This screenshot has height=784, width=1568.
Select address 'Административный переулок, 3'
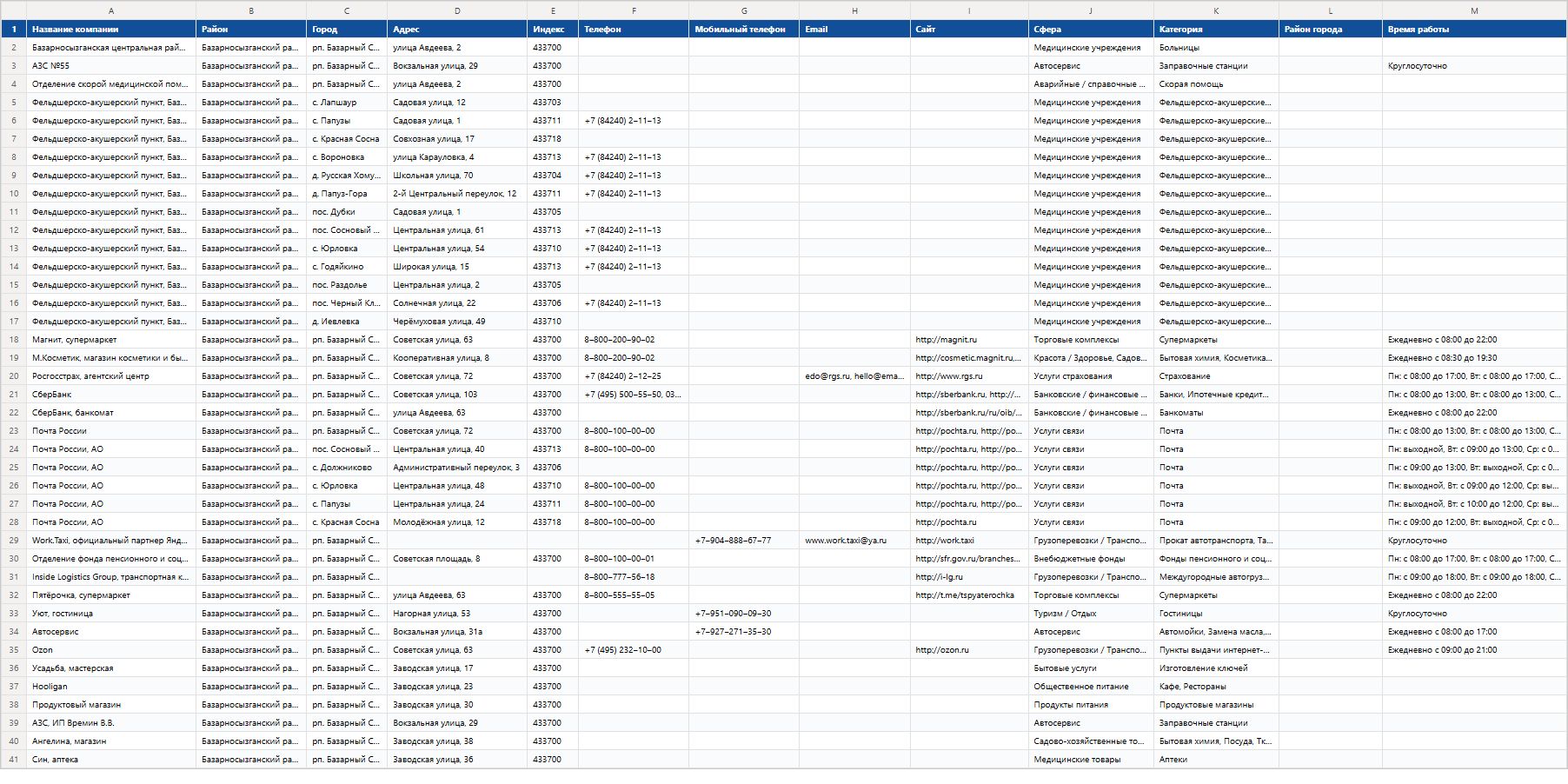click(x=457, y=468)
